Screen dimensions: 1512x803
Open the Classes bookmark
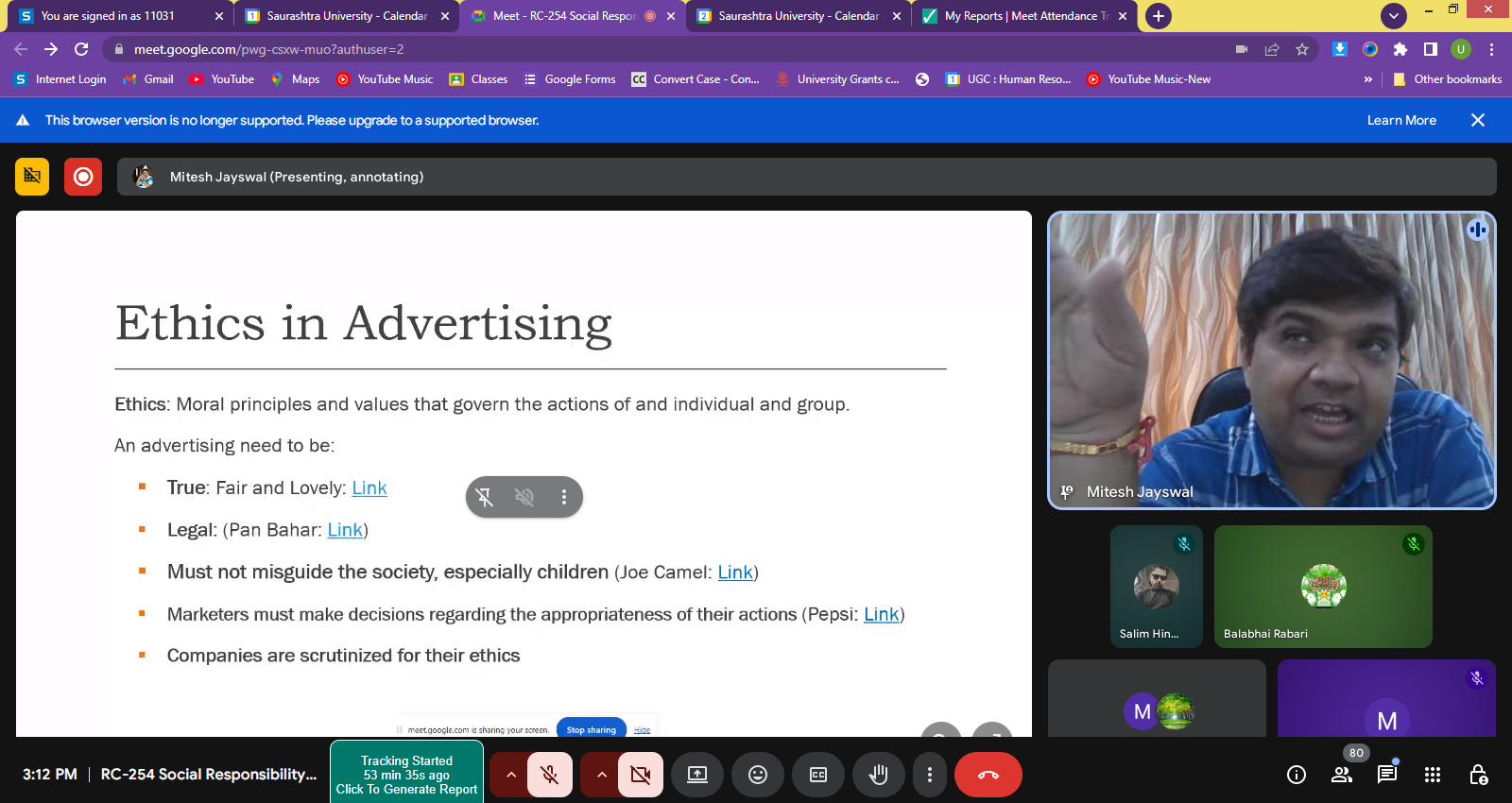click(x=479, y=79)
